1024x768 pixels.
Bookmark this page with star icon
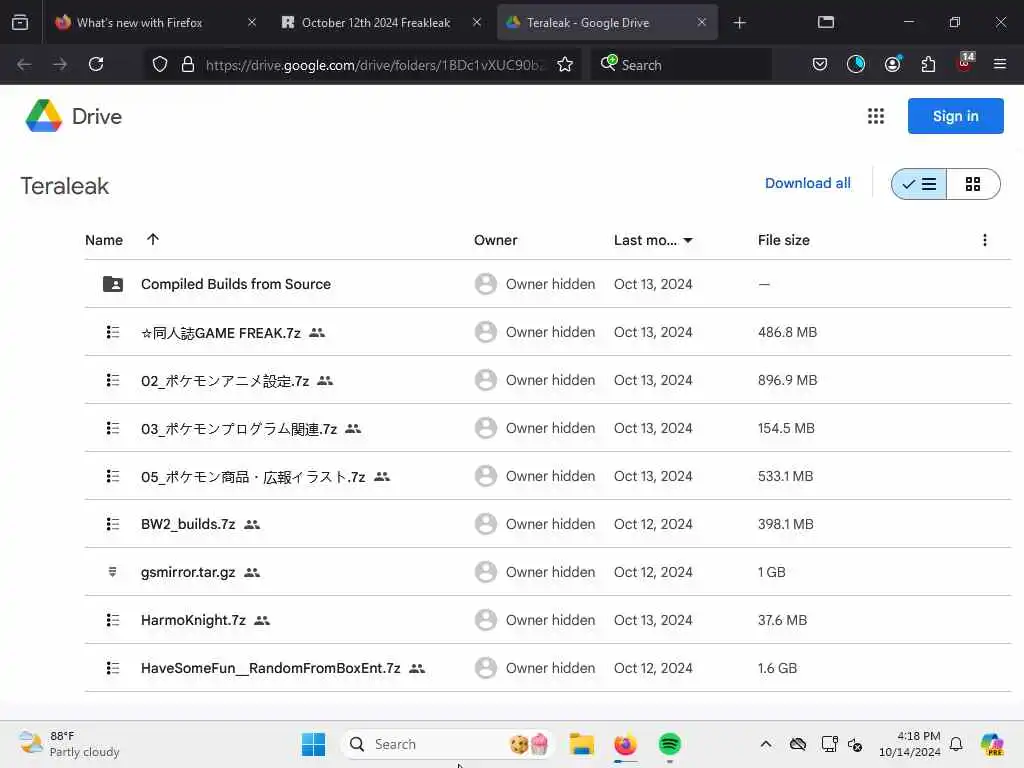point(565,64)
